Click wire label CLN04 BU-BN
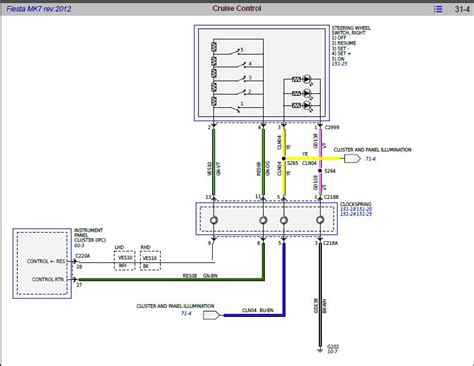 click(258, 310)
